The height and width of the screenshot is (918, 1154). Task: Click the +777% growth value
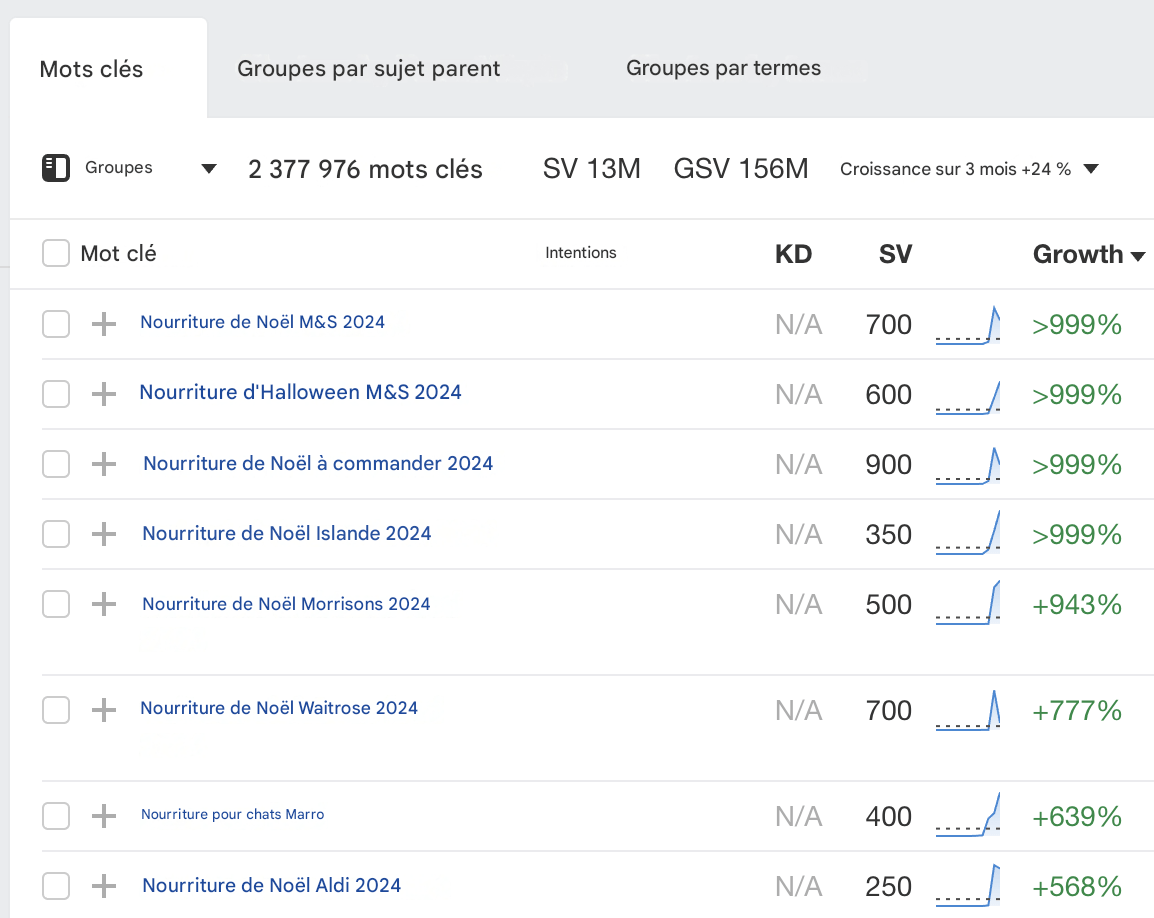(x=1077, y=711)
